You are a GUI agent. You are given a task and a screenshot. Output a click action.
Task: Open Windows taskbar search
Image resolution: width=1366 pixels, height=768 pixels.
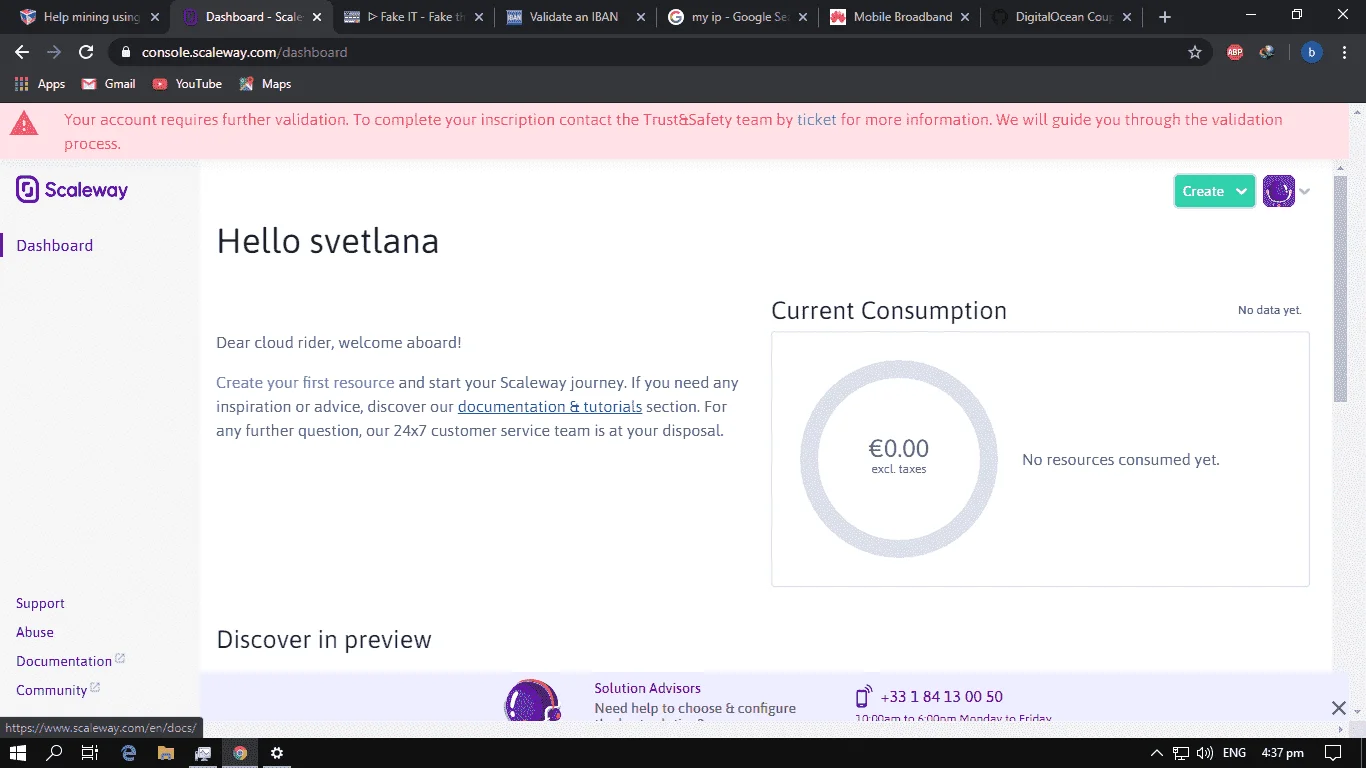(55, 753)
